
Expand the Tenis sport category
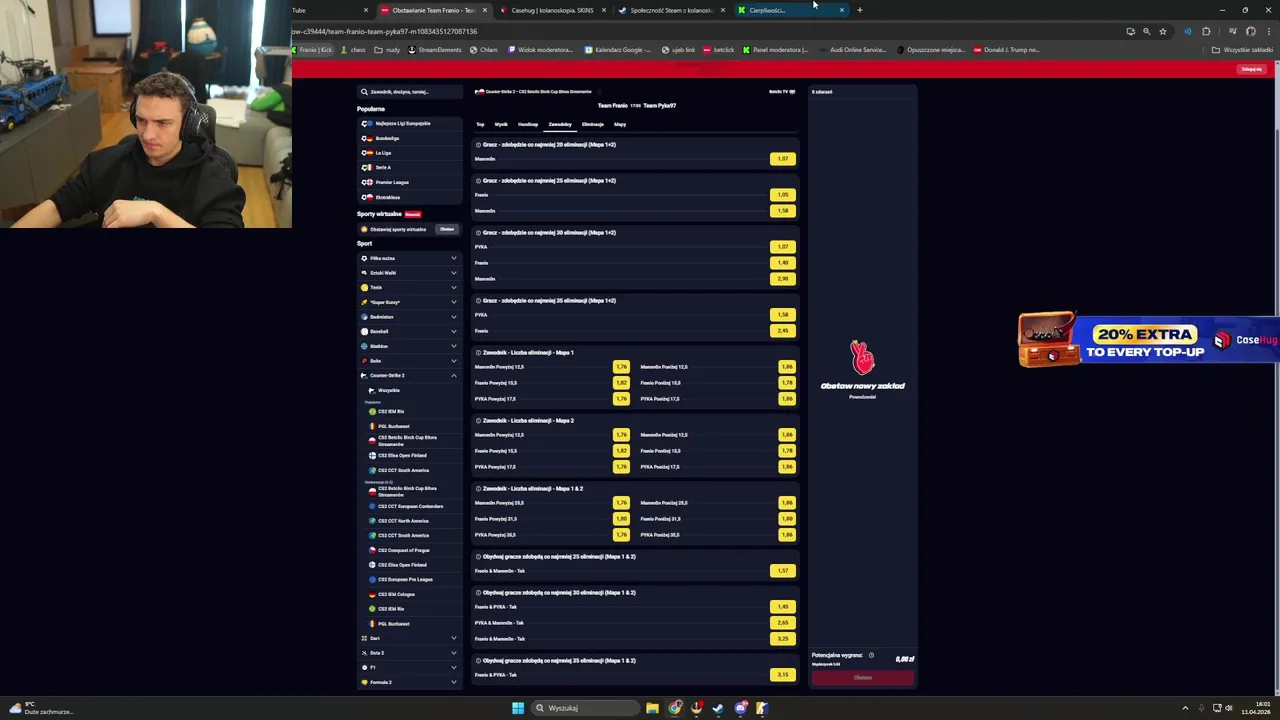[x=410, y=287]
